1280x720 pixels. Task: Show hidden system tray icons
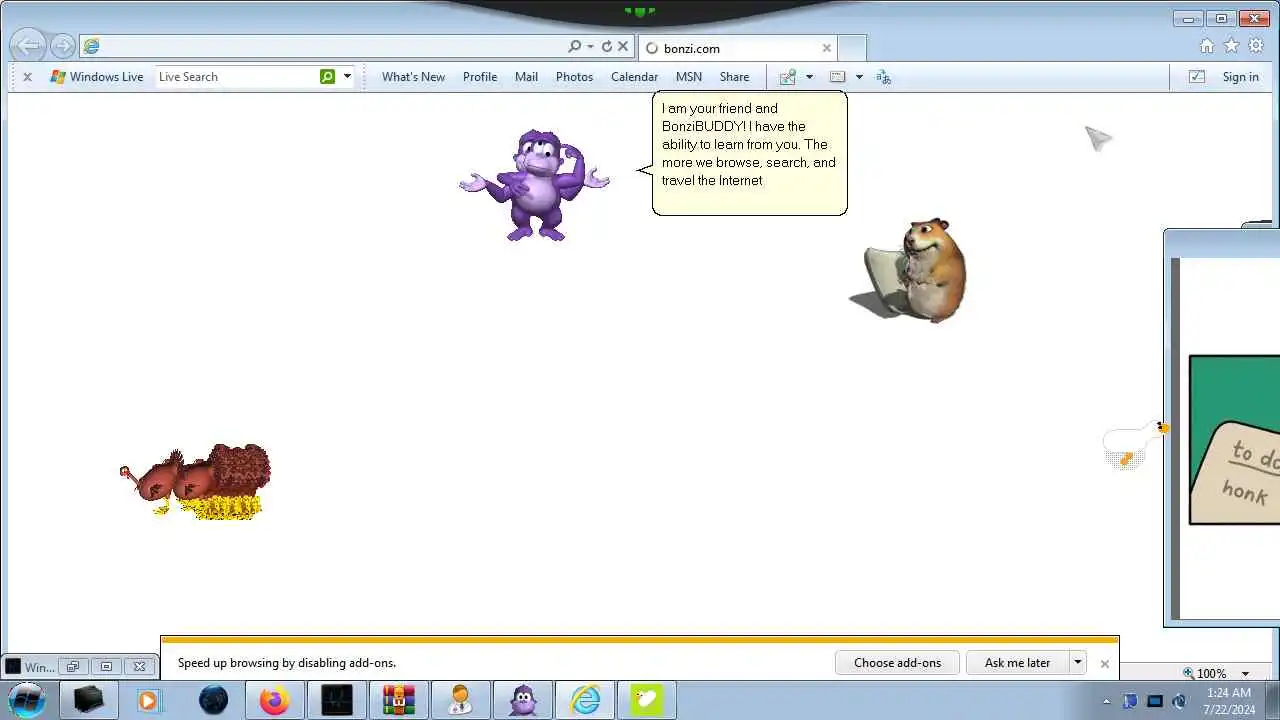(x=1106, y=701)
